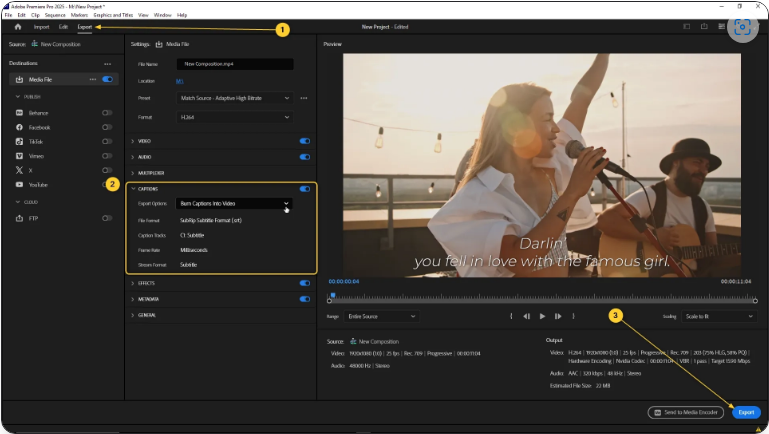Screen dimensions: 769x434
Task: Collapse the Cloud destinations group
Action: tap(18, 202)
